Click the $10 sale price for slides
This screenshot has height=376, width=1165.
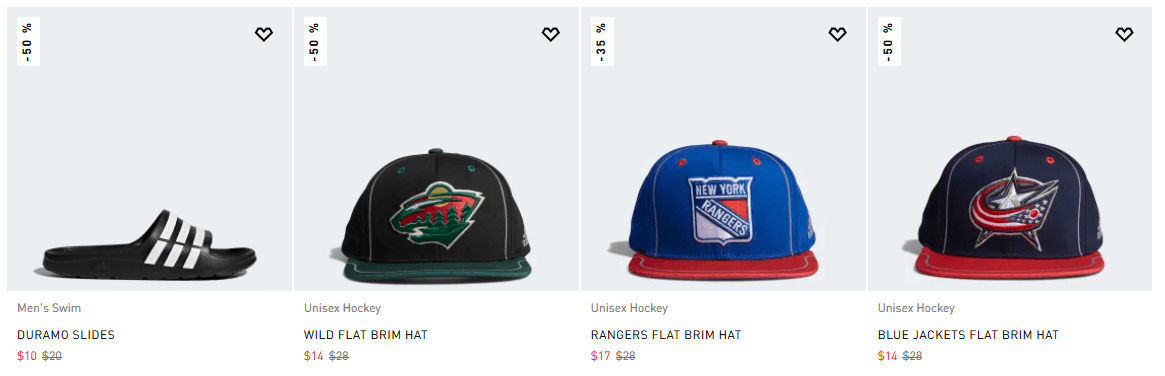[x=27, y=356]
